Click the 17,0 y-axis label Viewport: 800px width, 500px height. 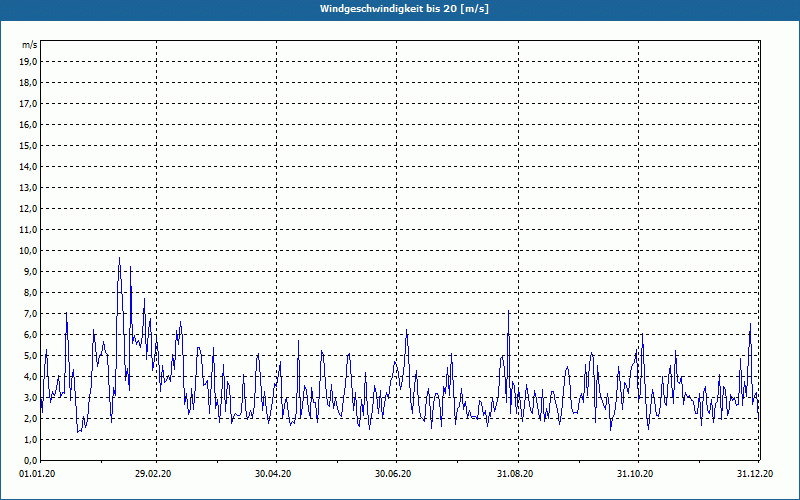28,104
